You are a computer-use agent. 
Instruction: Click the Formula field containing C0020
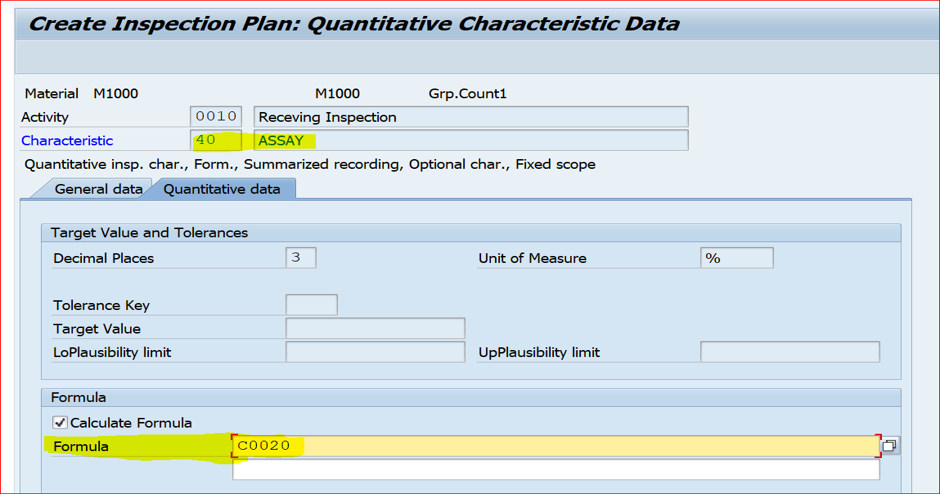coord(556,446)
